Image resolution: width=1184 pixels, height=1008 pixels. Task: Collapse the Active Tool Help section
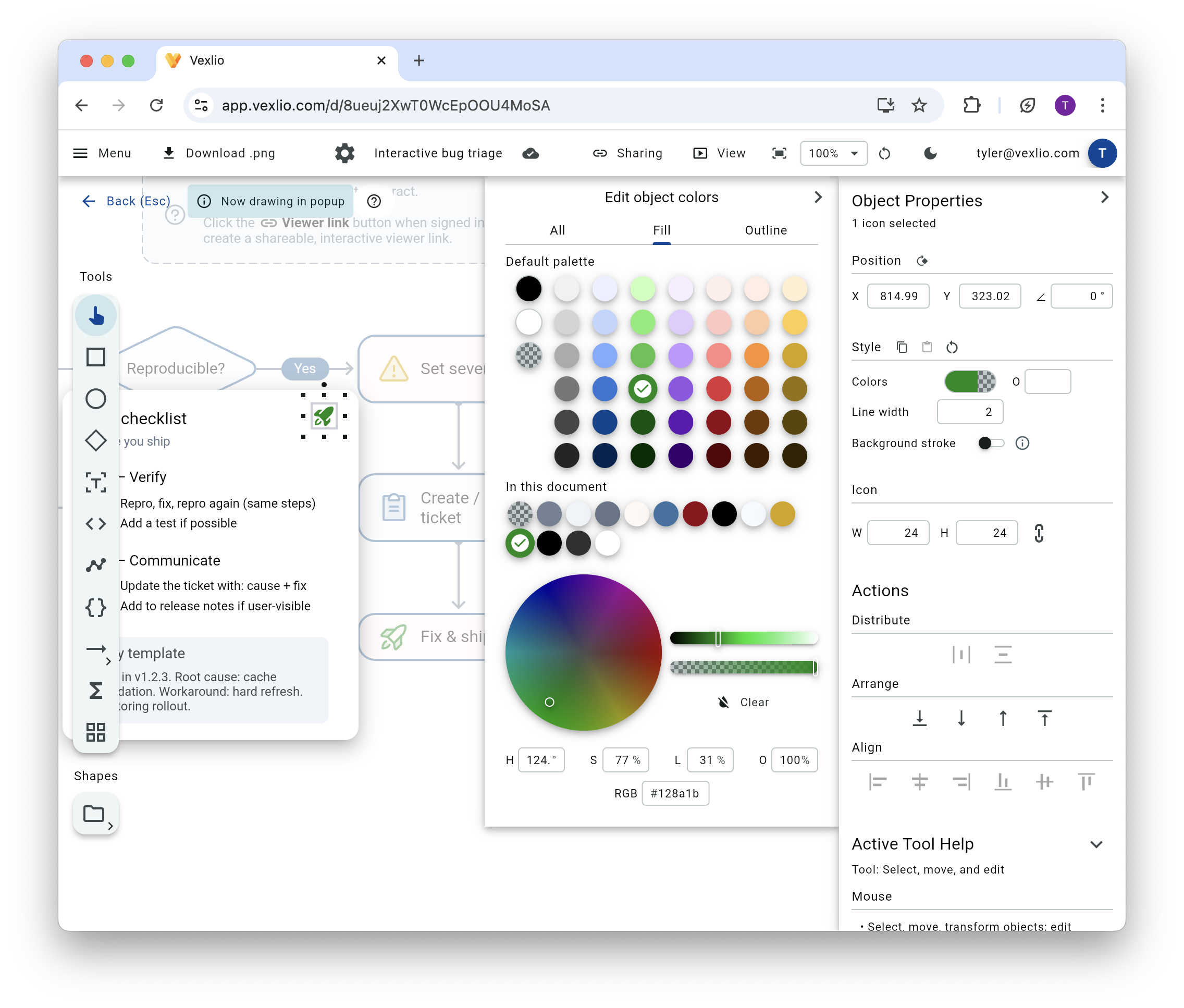pos(1095,844)
